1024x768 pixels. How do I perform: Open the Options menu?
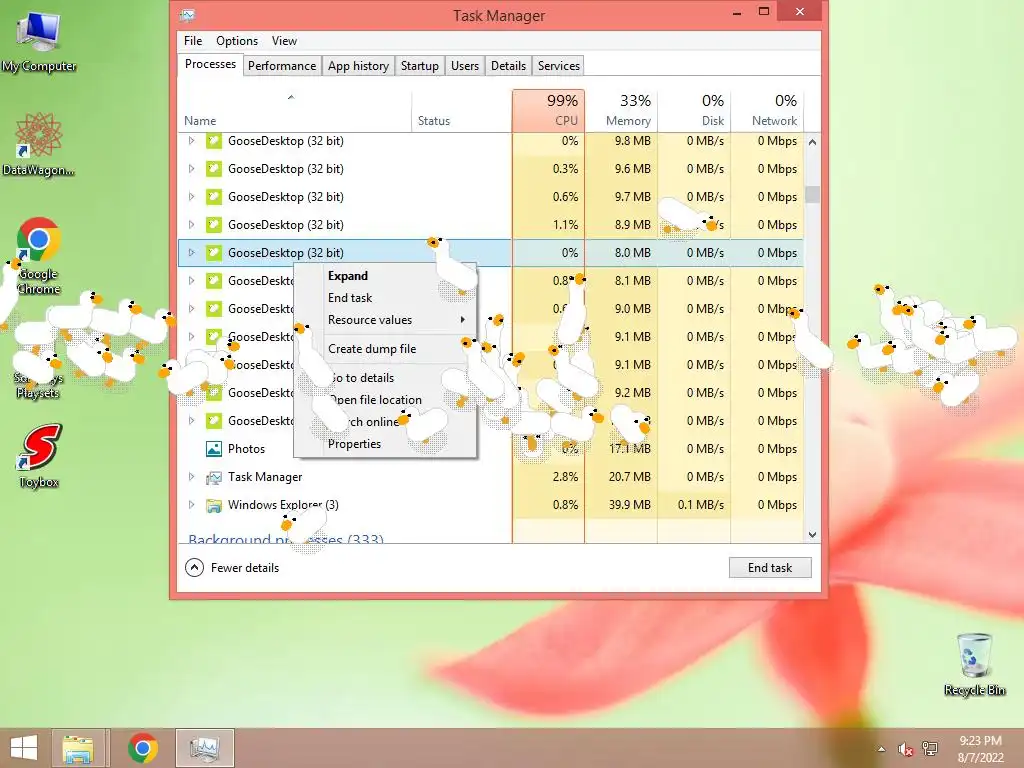(x=237, y=40)
